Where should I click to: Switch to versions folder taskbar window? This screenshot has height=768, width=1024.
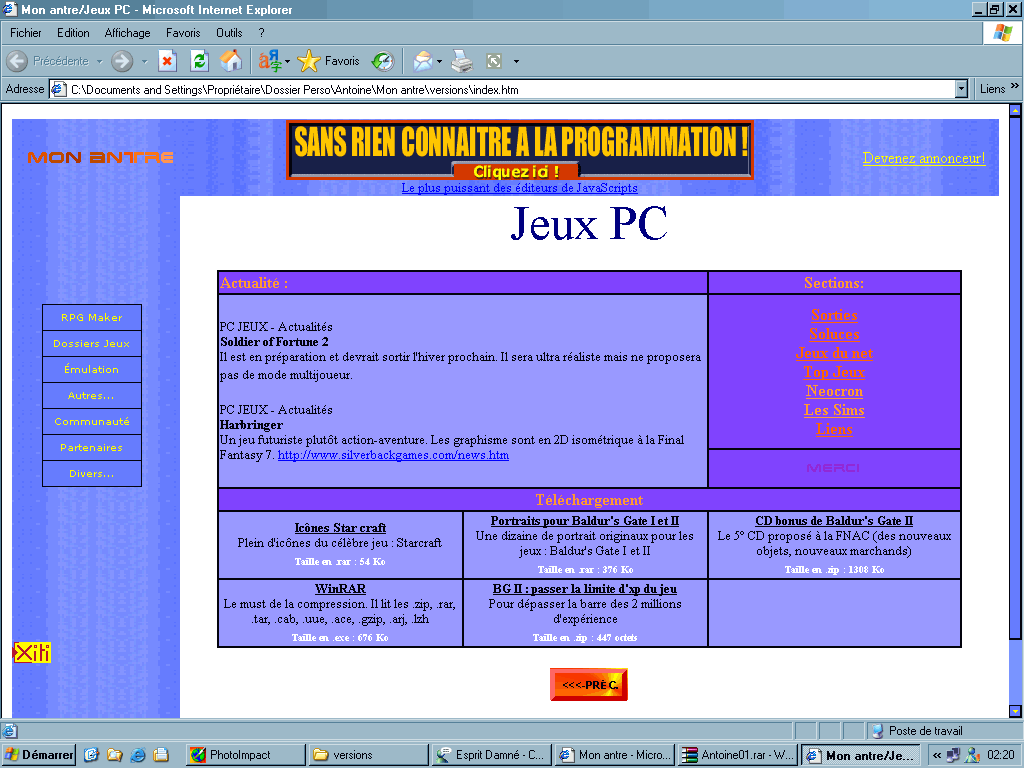pos(368,755)
